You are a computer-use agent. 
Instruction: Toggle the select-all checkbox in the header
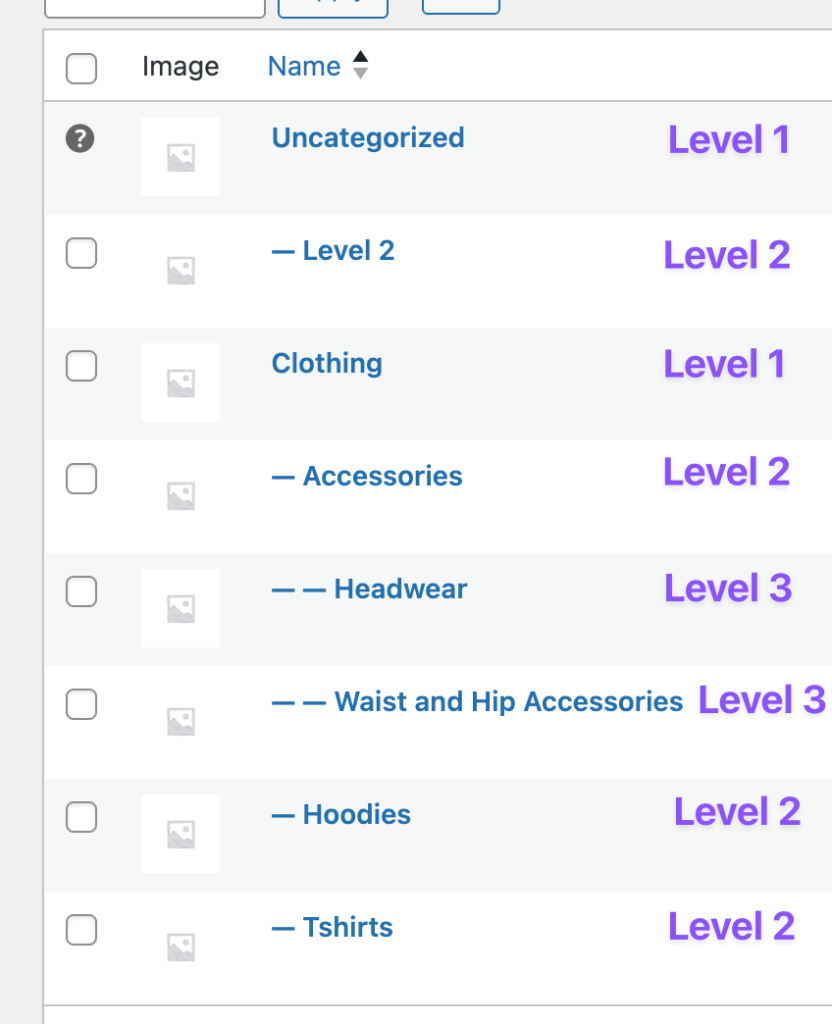pyautogui.click(x=81, y=69)
